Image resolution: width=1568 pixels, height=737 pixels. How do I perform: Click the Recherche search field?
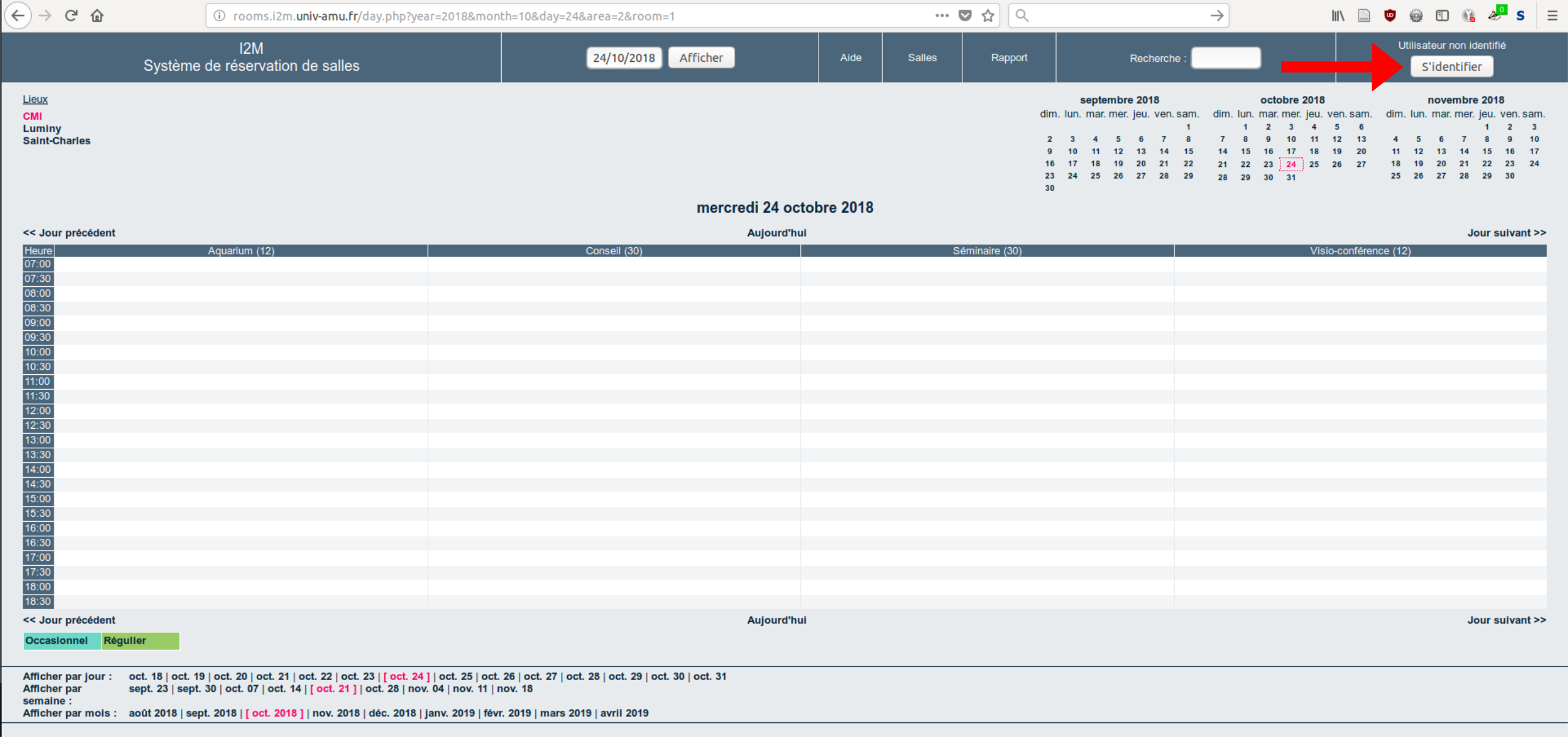(x=1225, y=58)
